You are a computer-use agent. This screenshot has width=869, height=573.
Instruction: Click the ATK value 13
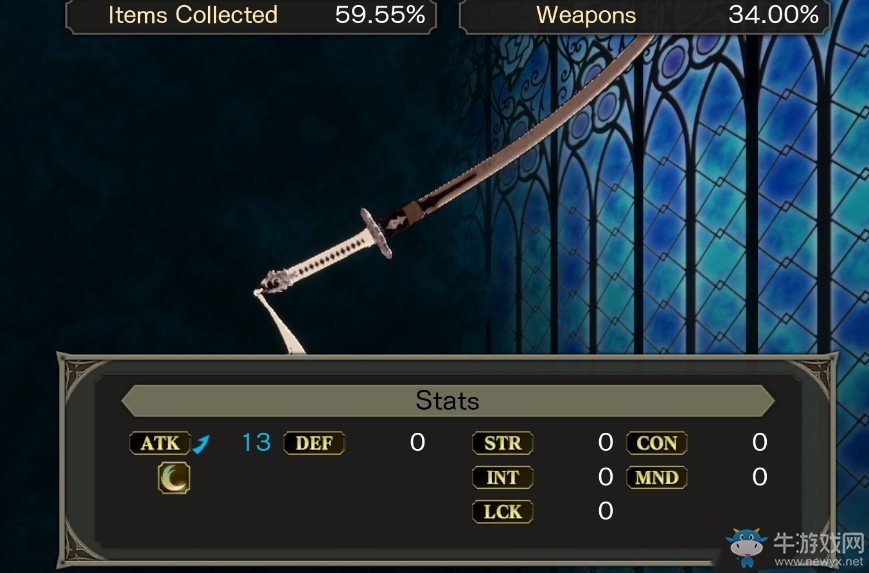click(257, 443)
